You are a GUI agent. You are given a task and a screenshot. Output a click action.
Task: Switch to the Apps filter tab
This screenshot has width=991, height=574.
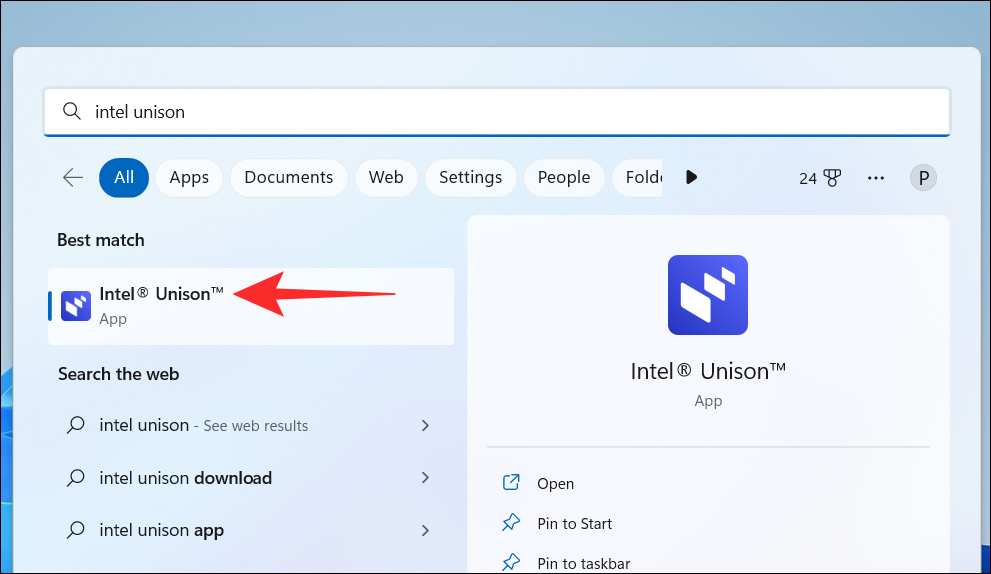click(x=189, y=178)
